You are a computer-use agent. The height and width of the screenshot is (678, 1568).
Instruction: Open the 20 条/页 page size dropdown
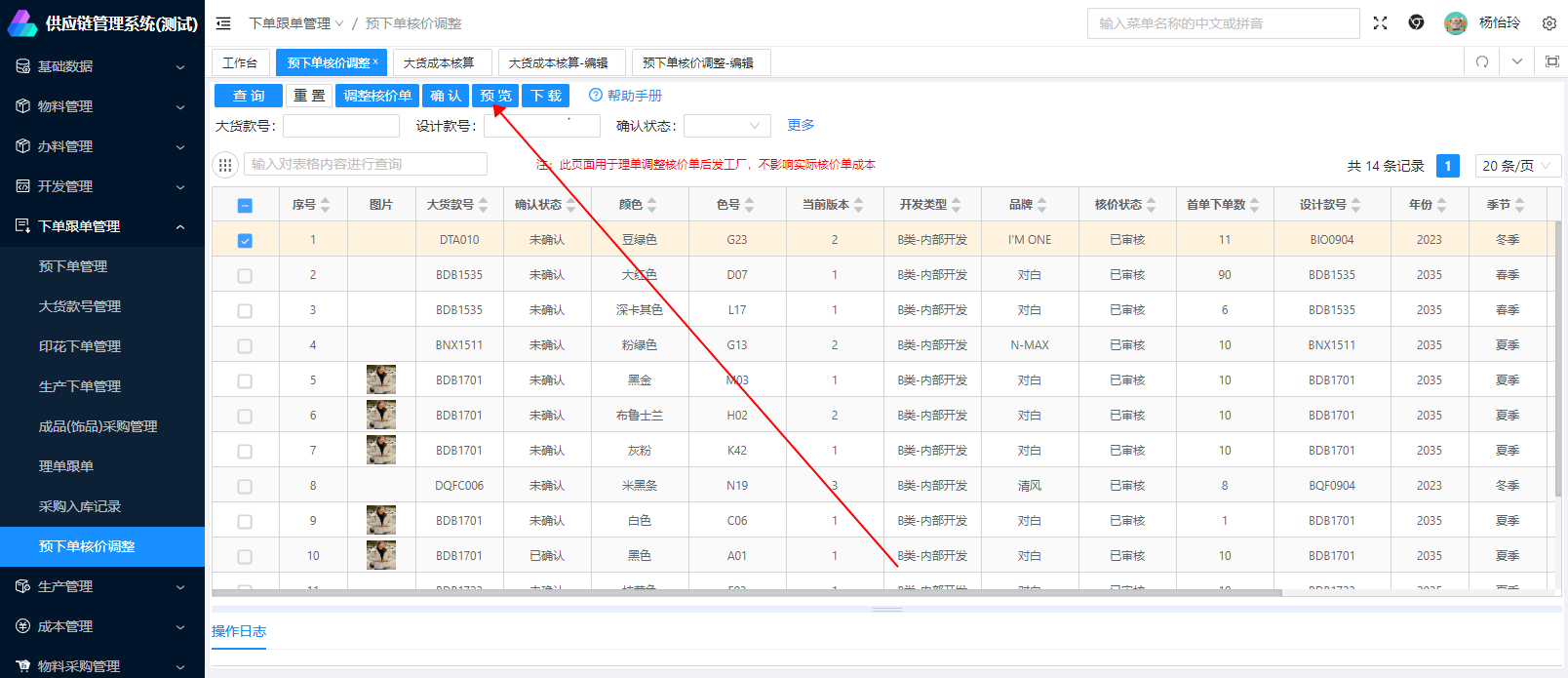(x=1517, y=166)
